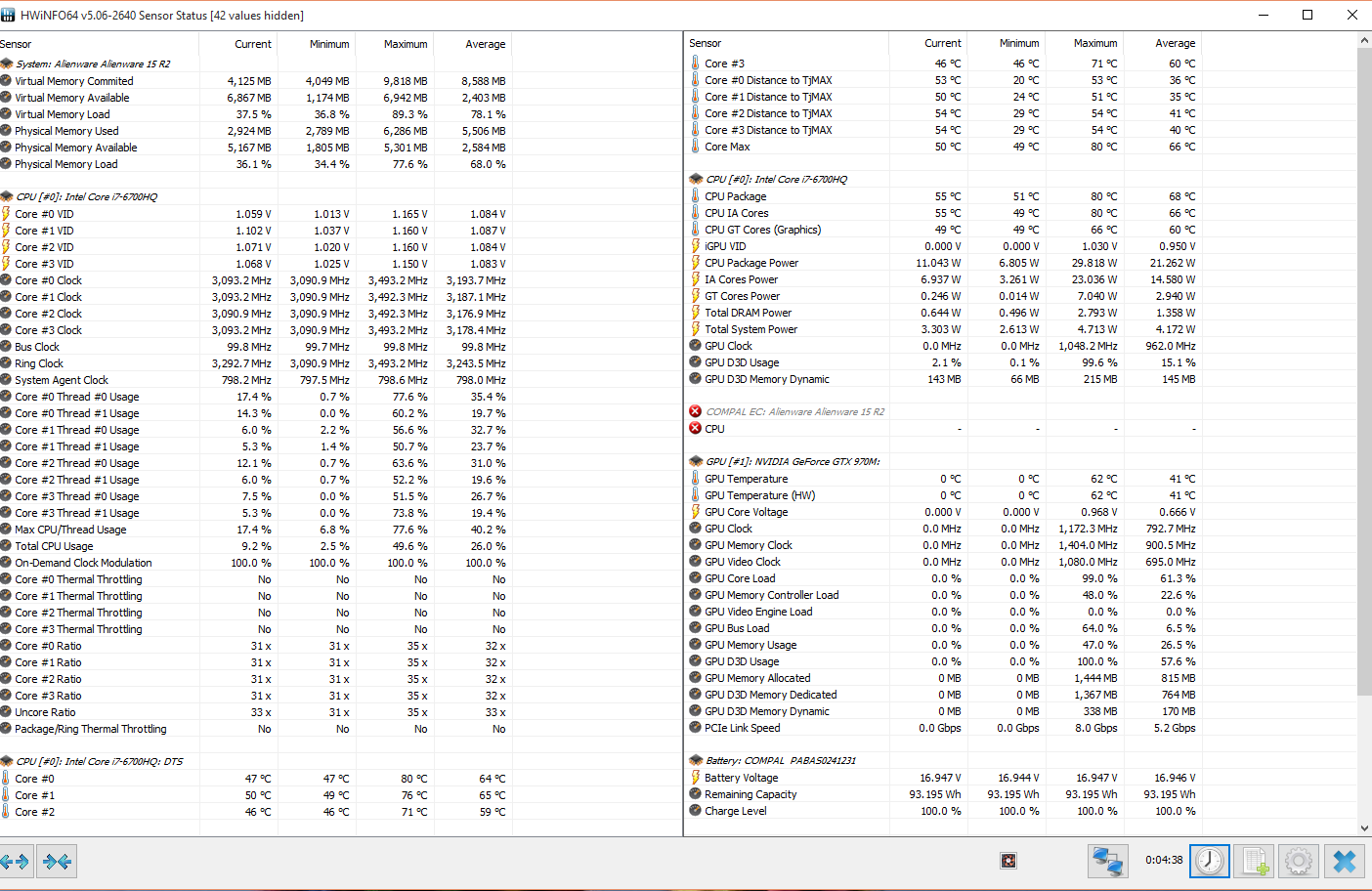Click the clock reset min/max button
1372x891 pixels.
[x=1210, y=861]
